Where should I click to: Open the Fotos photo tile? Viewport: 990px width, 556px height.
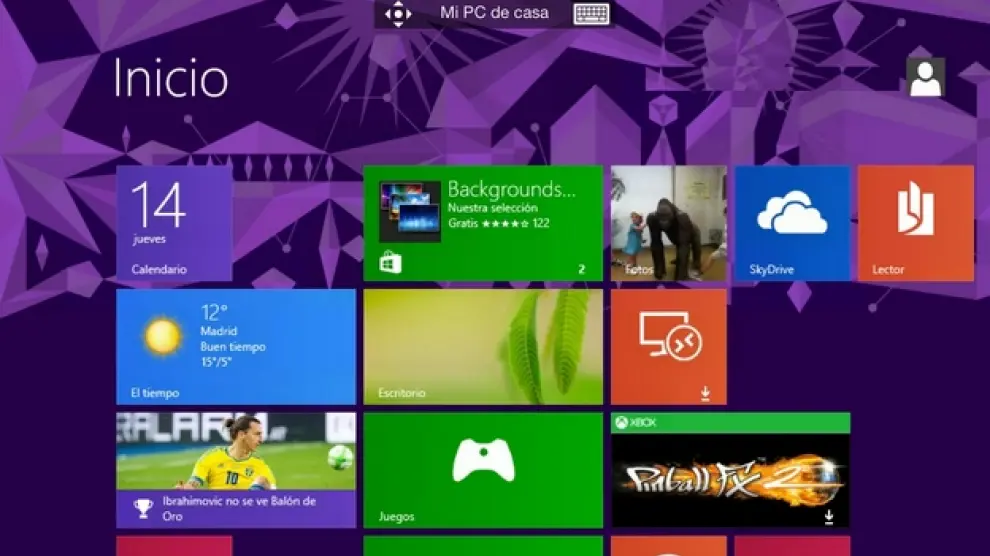tap(668, 223)
